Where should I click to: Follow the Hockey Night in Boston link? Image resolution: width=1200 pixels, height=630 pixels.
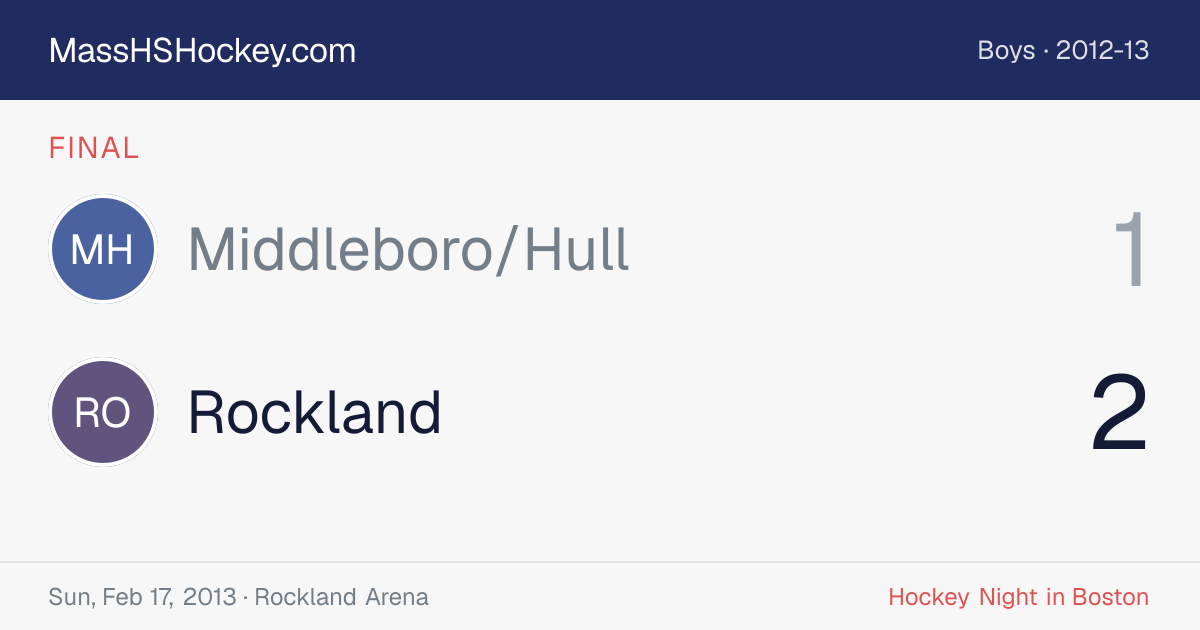point(1018,597)
